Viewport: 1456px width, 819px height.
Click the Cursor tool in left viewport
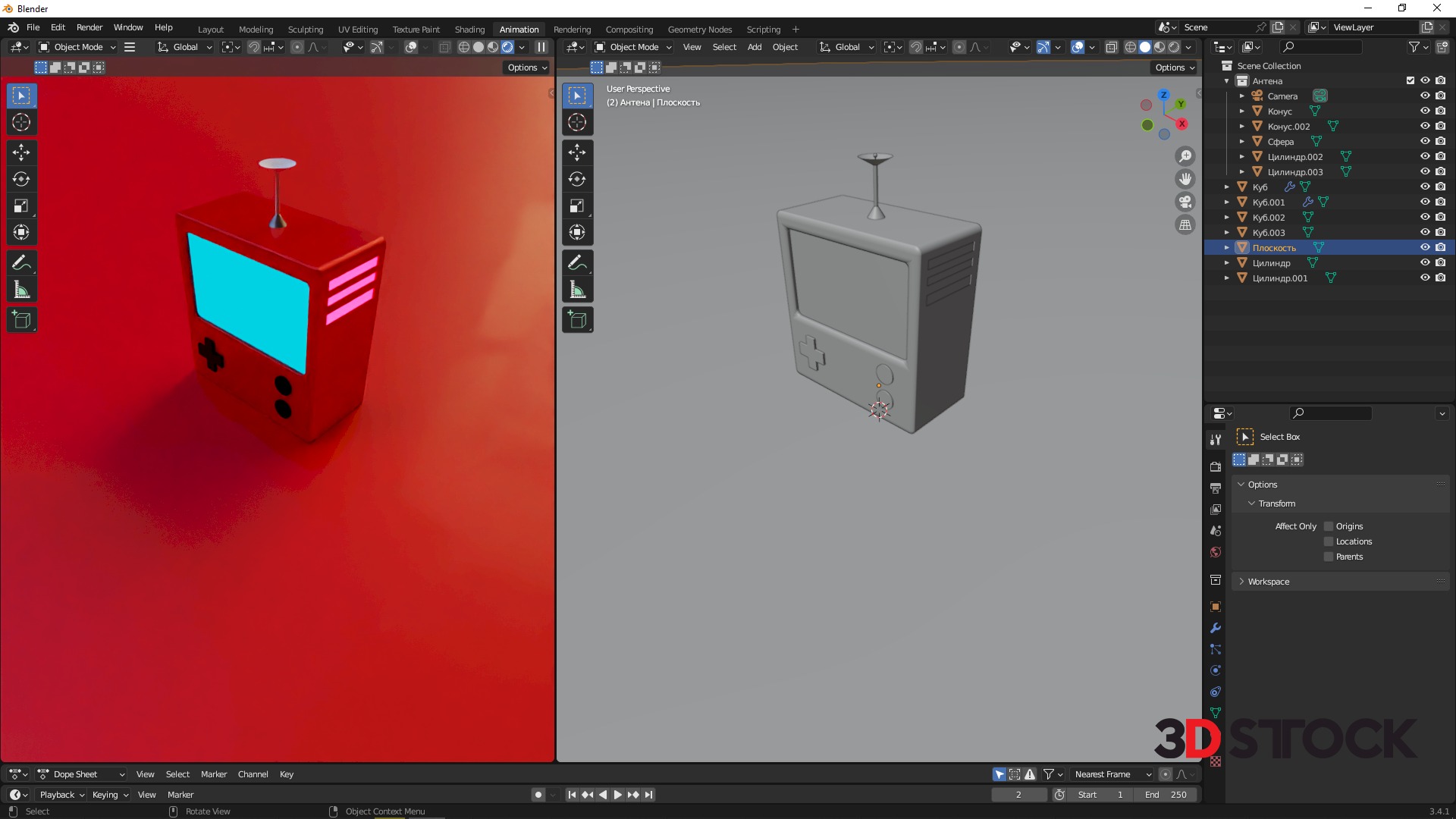[21, 122]
